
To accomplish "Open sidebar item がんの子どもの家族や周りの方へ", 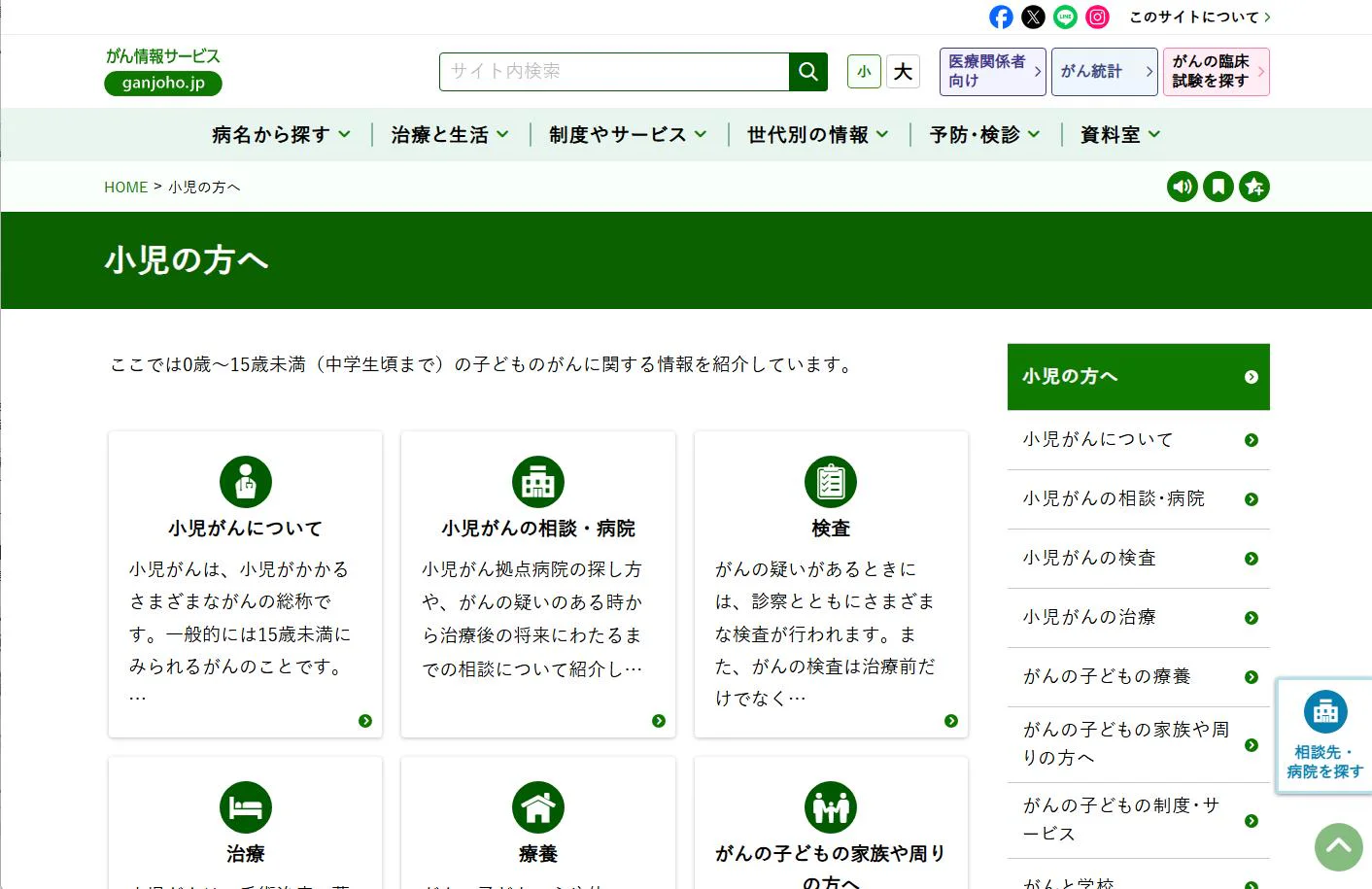I will coord(1139,744).
